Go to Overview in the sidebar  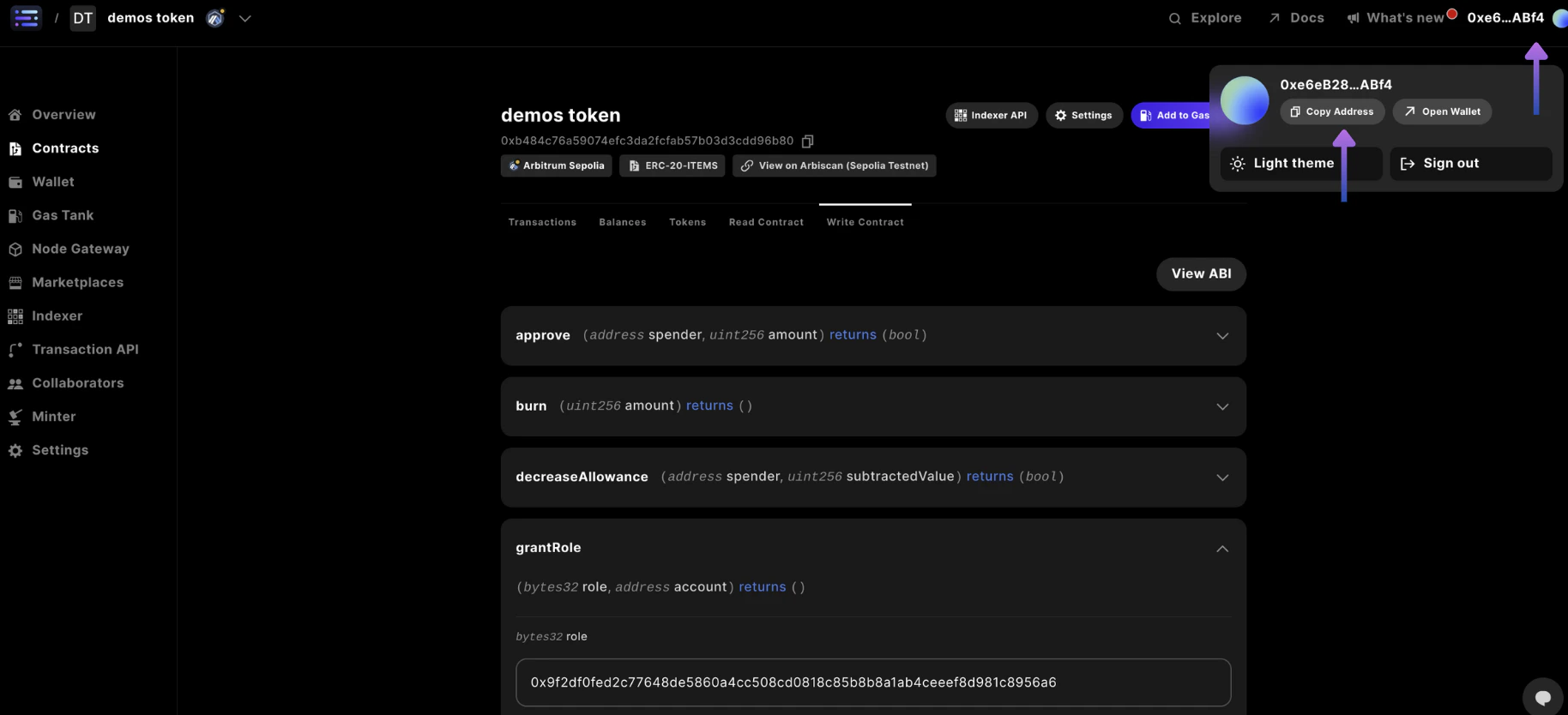(63, 115)
